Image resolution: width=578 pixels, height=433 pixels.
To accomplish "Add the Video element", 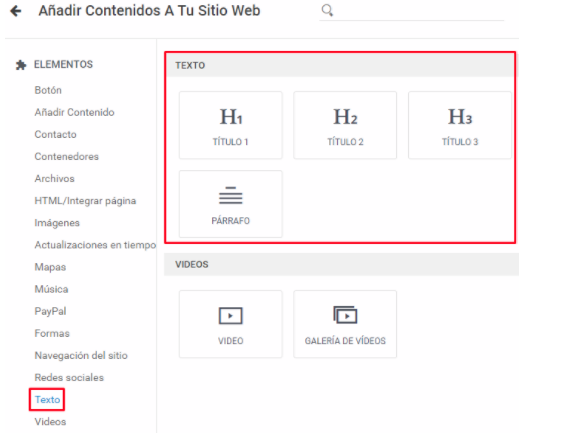I will tap(231, 324).
